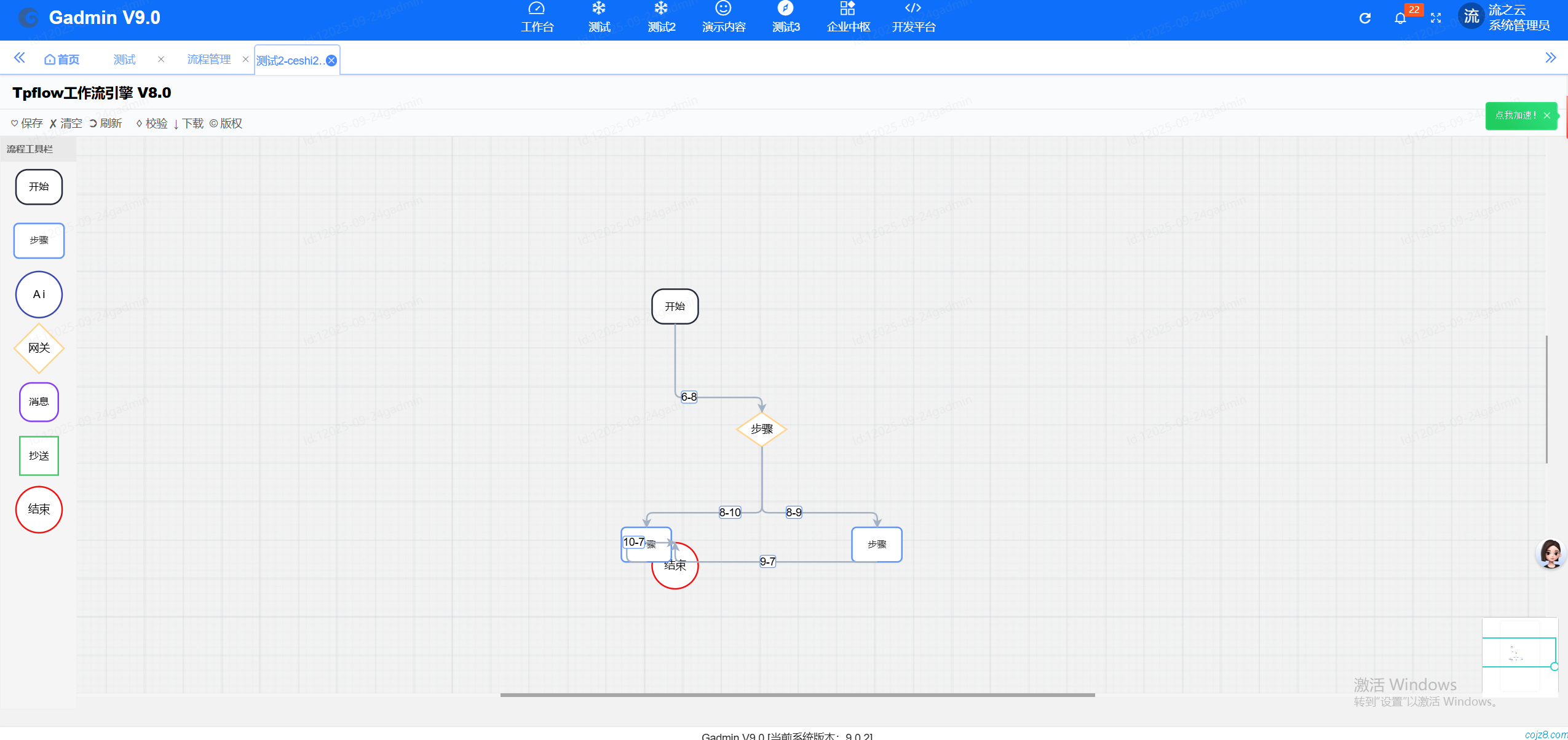Select the 消息 message node tool
Viewport: 1568px width, 740px height.
pyautogui.click(x=39, y=402)
